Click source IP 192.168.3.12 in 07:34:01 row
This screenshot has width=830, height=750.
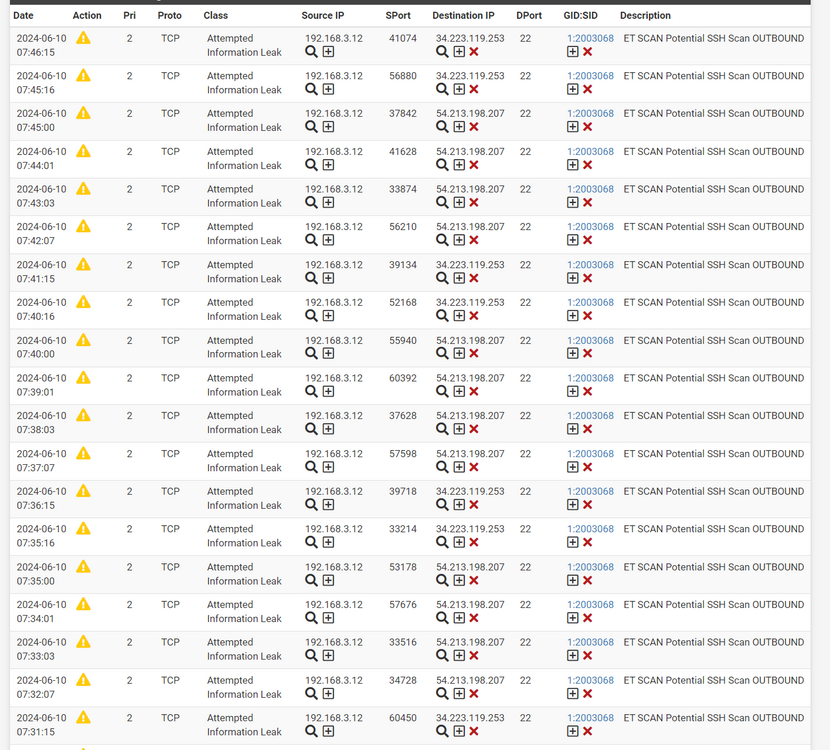(334, 604)
